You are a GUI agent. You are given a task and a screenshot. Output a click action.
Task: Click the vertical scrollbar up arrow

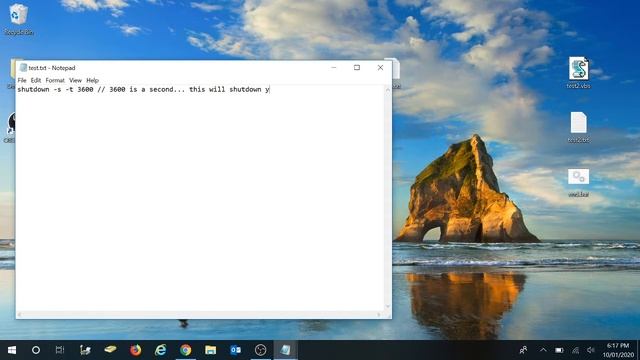coord(388,89)
